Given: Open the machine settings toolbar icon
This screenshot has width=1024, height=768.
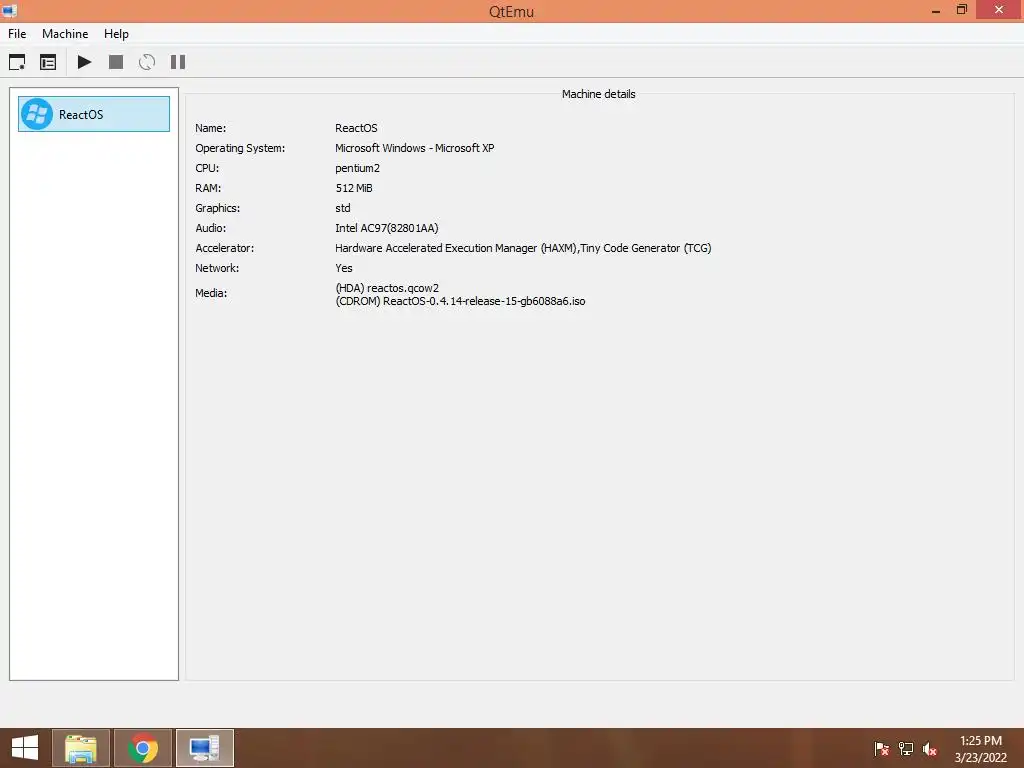Looking at the screenshot, I should [48, 62].
